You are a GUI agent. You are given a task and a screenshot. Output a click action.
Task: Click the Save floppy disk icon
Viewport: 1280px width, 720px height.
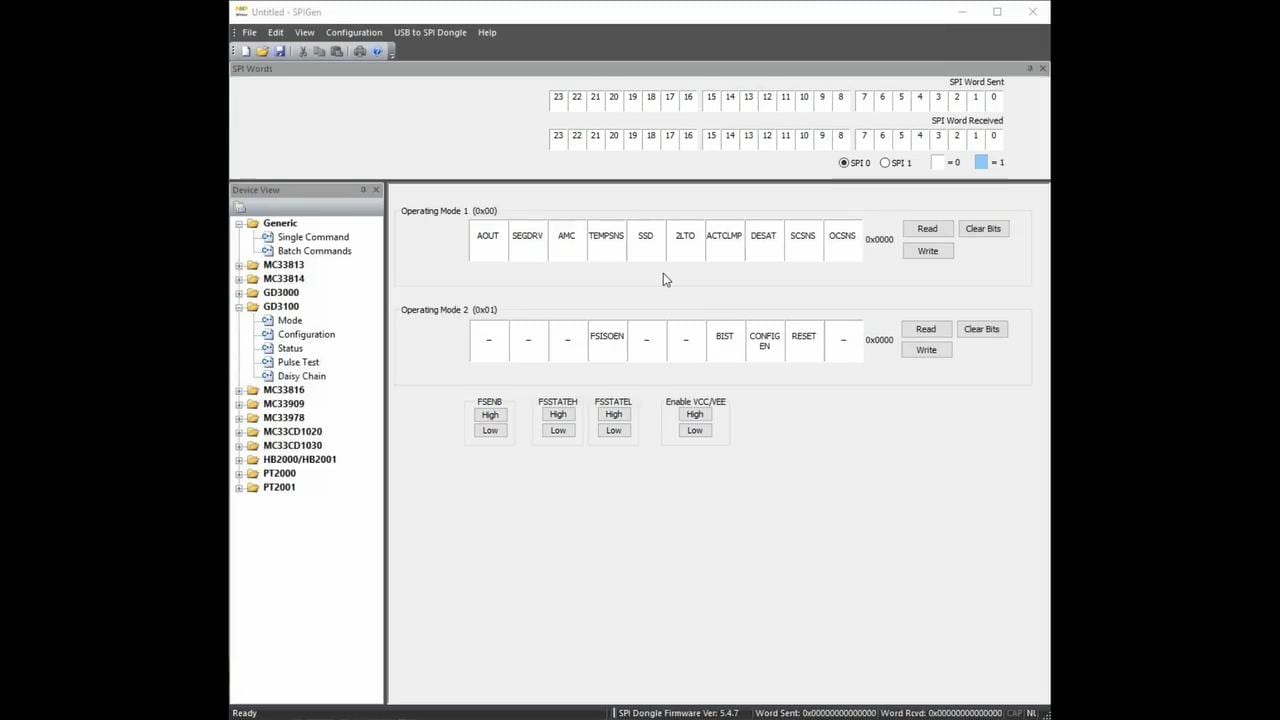[279, 51]
